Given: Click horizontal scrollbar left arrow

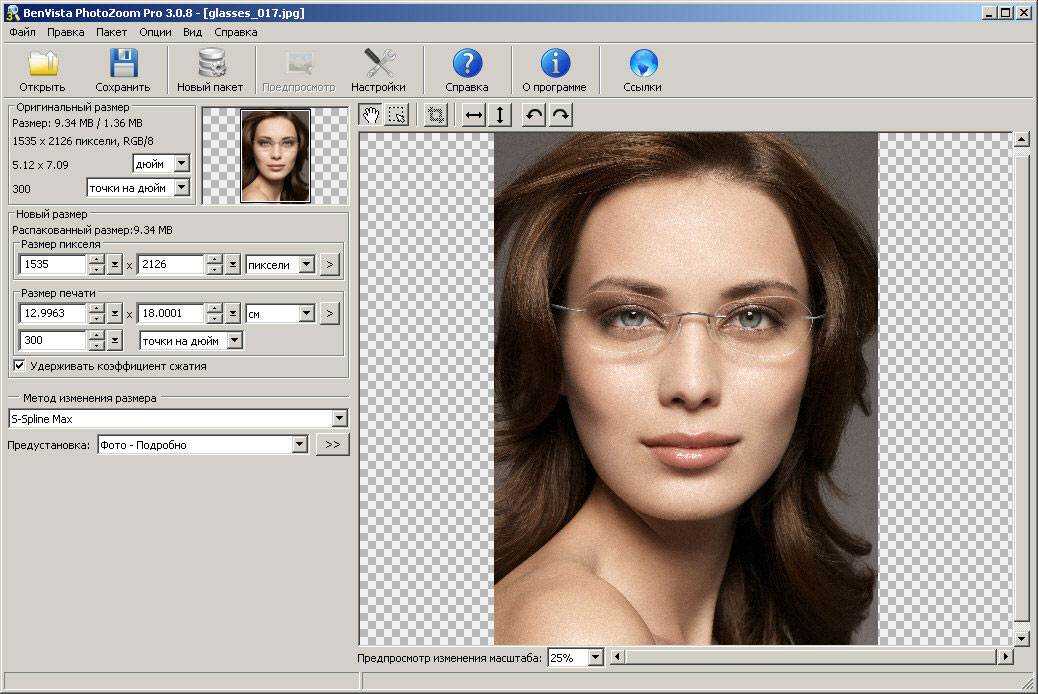Looking at the screenshot, I should click(618, 657).
